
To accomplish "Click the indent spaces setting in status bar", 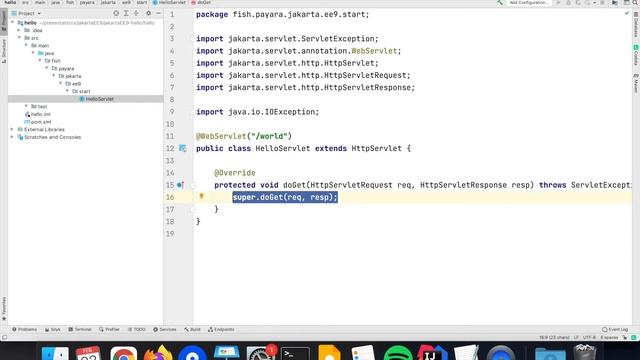I will coord(609,338).
